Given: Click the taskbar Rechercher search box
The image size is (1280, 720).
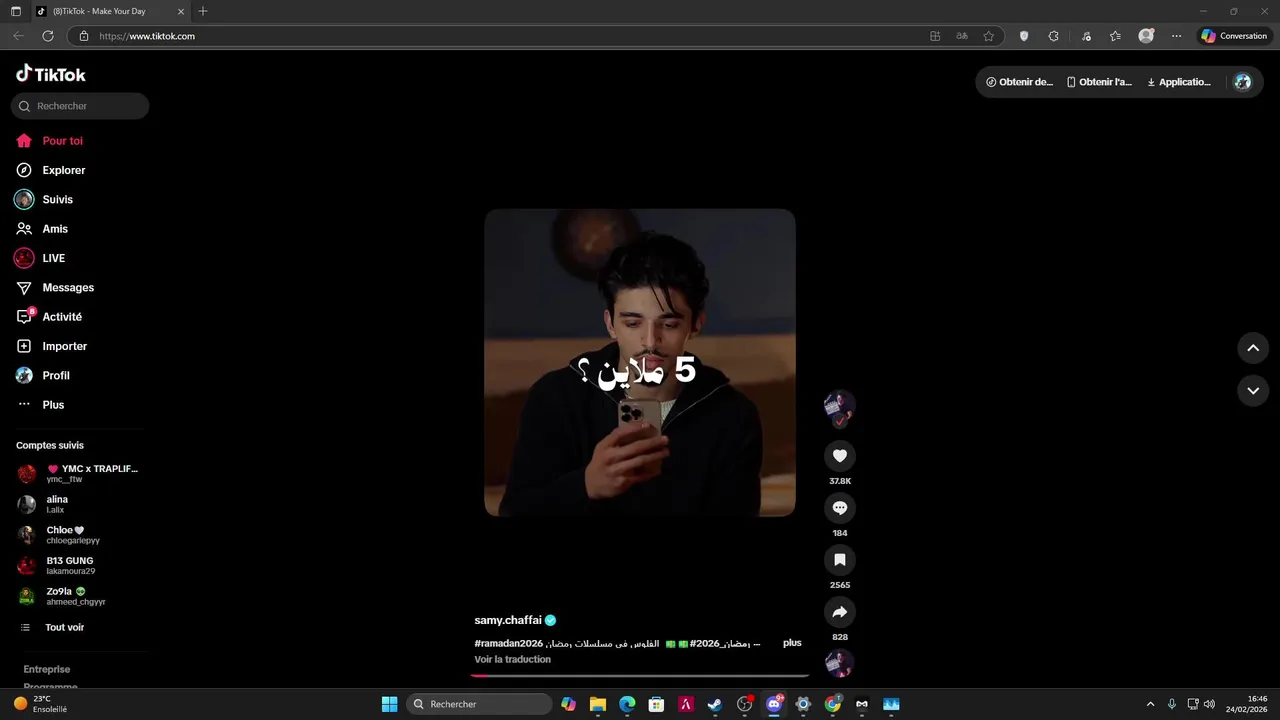Looking at the screenshot, I should (480, 704).
